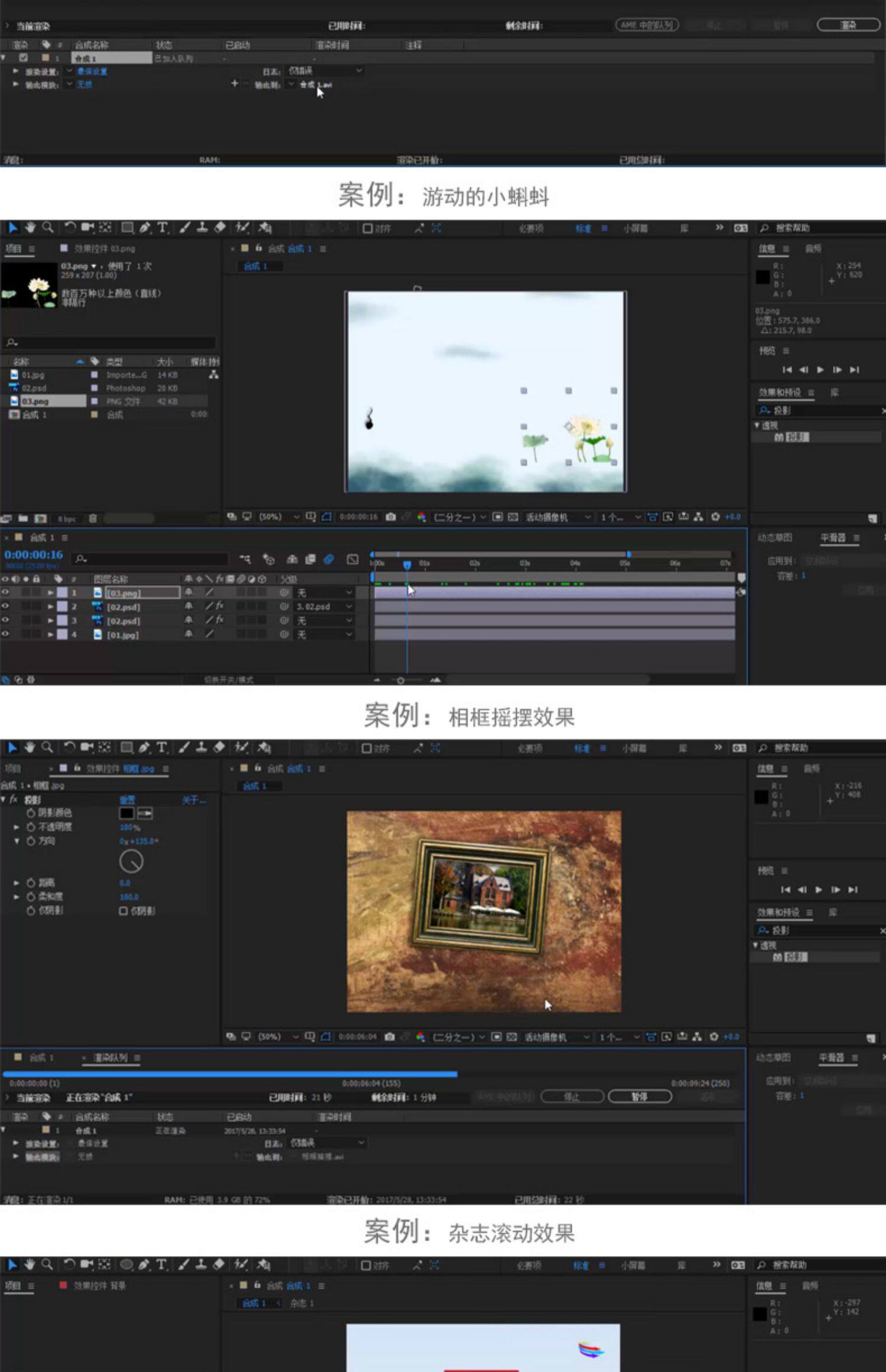
Task: Select Camera tool in 相框摇摆效果 screenshot toolbar
Action: (87, 747)
